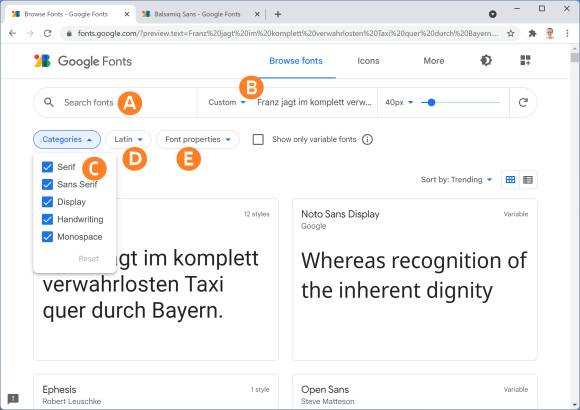Viewport: 580px width, 410px height.
Task: Open the Chrome profile avatar
Action: tap(550, 33)
